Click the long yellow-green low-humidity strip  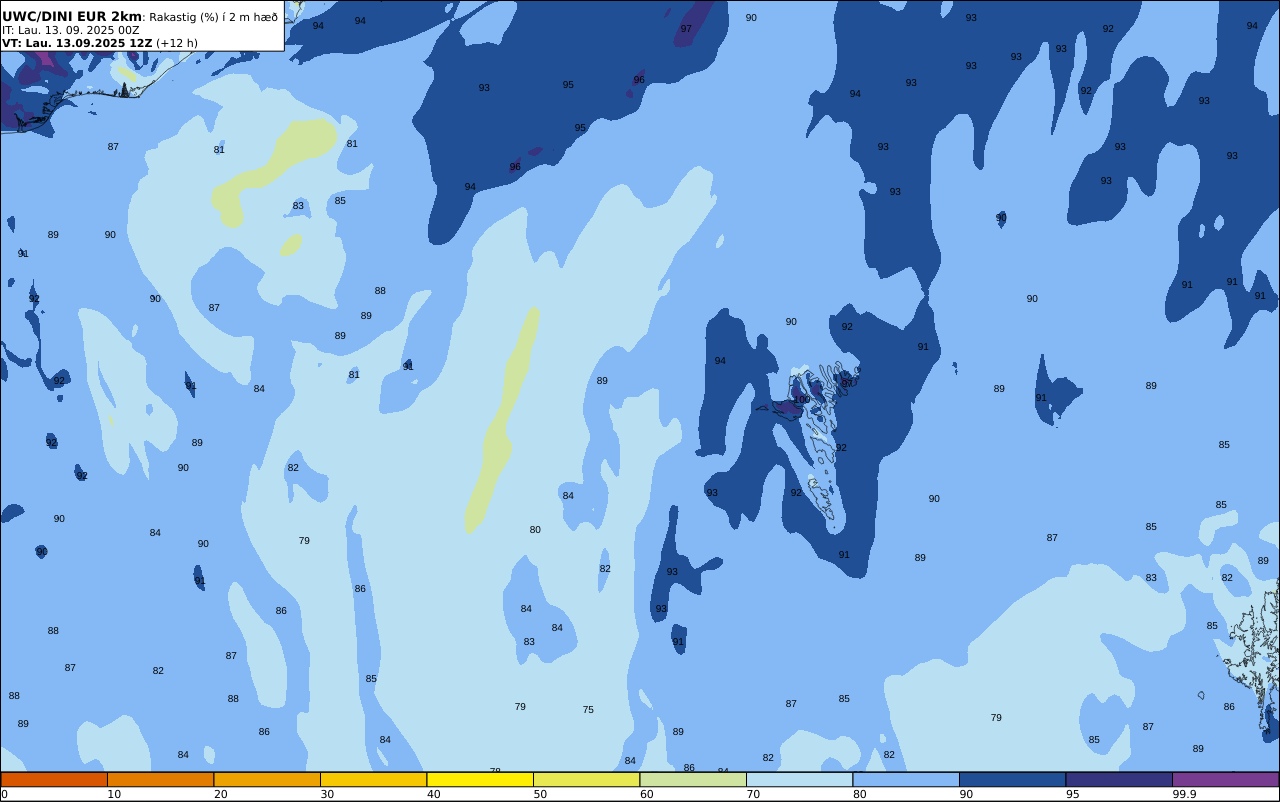pos(502,420)
